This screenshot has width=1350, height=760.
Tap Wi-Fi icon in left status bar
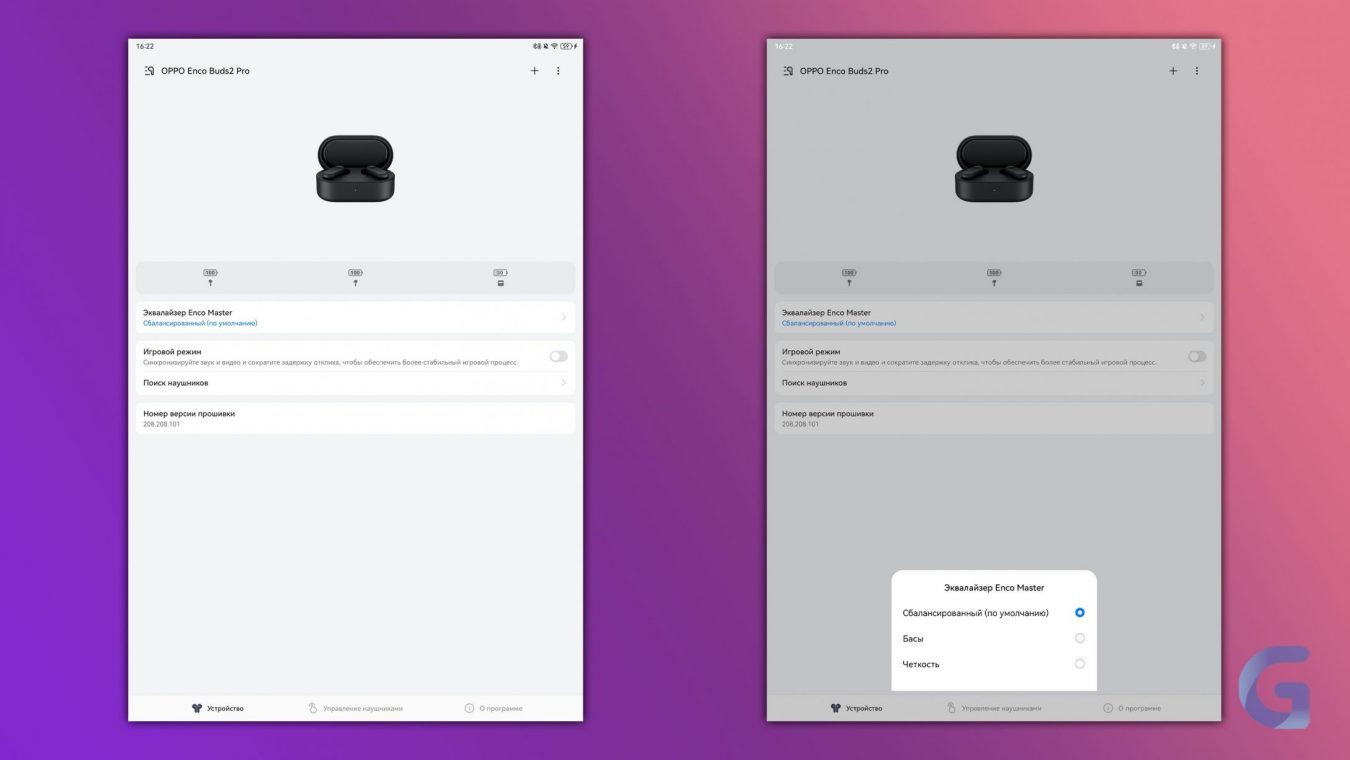coord(555,46)
